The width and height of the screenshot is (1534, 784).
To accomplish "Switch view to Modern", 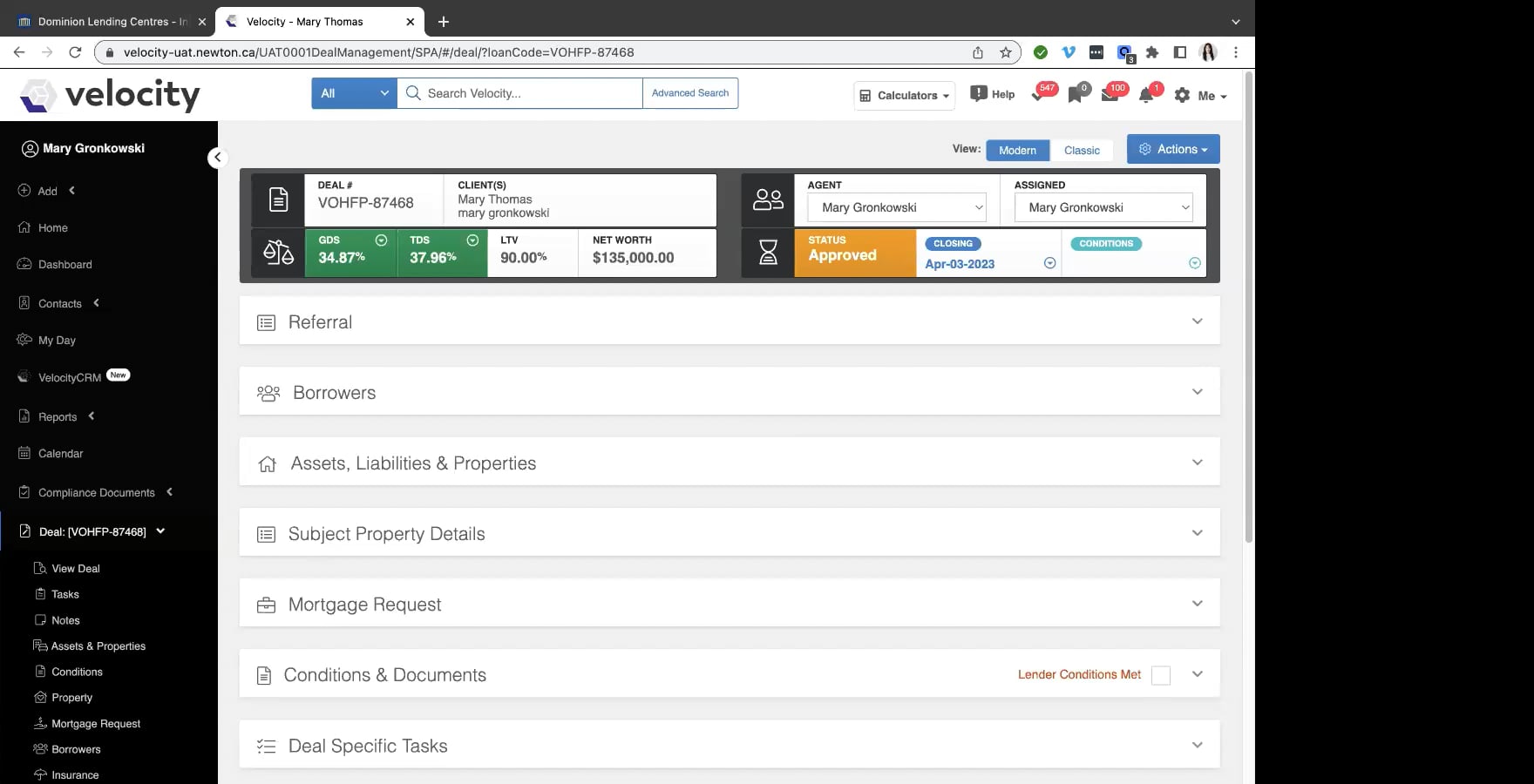I will pos(1017,150).
